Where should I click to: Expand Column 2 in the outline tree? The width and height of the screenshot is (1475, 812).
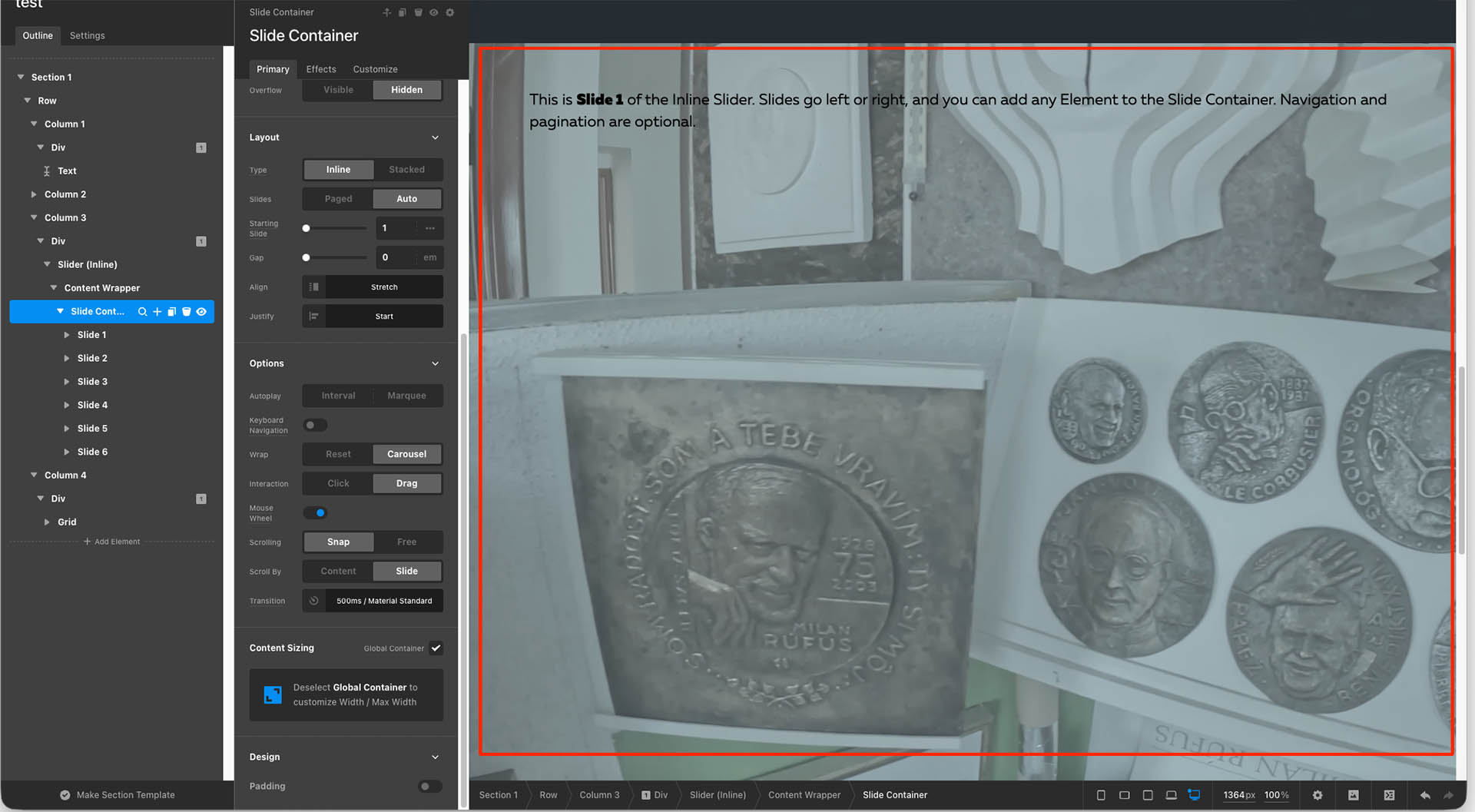click(x=34, y=194)
